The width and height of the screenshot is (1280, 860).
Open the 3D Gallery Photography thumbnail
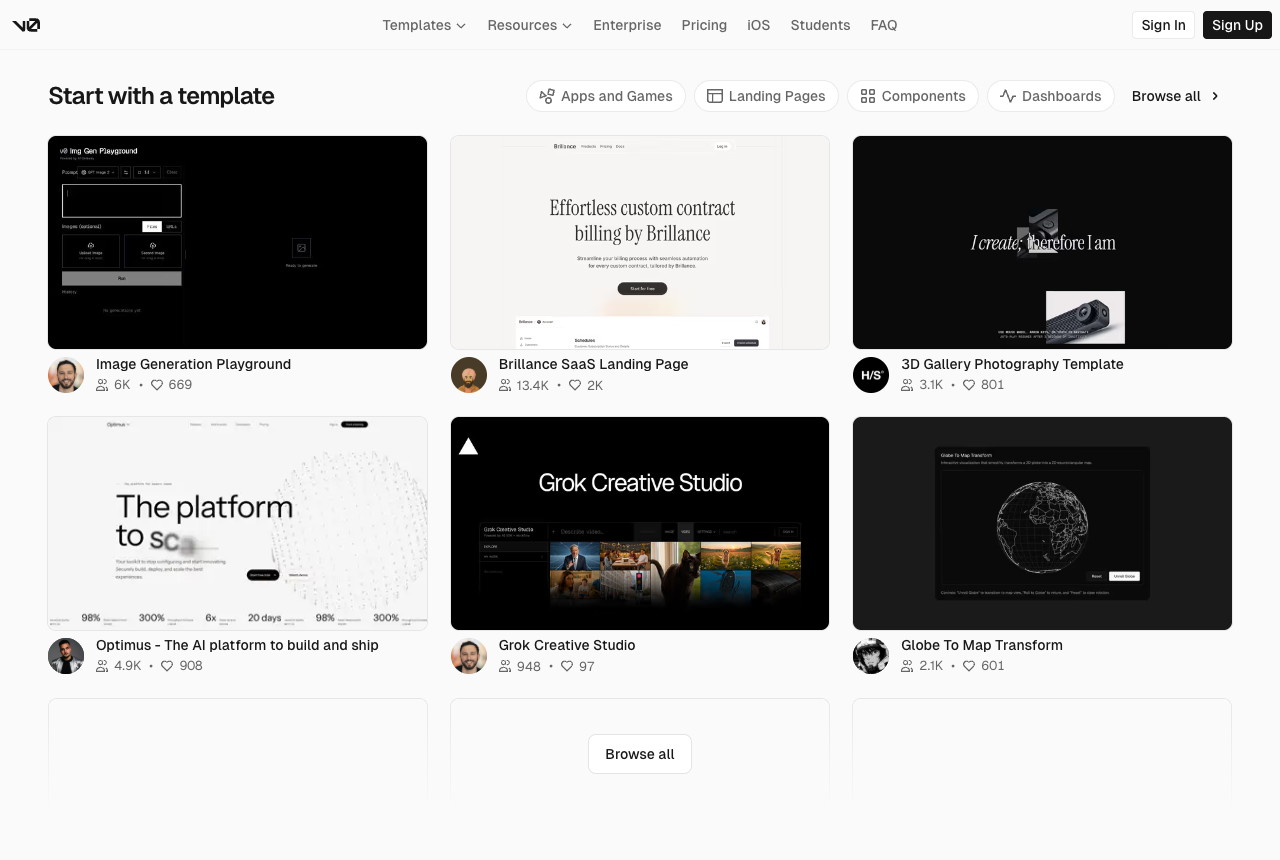(x=1042, y=242)
